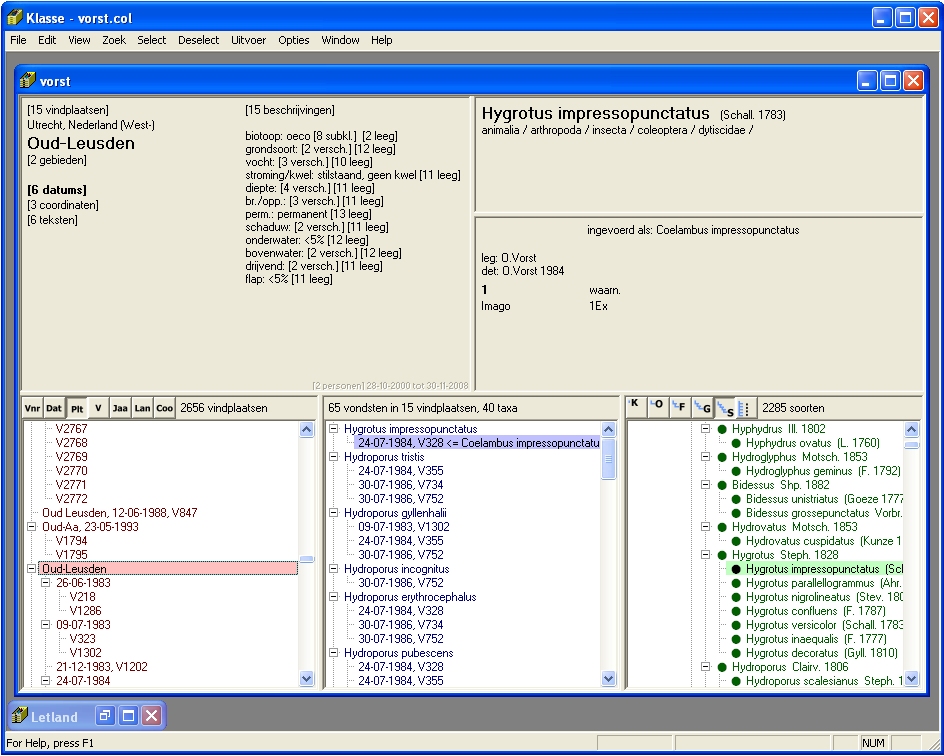The height and width of the screenshot is (756, 944).
Task: Click the O taxonomy level button
Action: pos(656,405)
